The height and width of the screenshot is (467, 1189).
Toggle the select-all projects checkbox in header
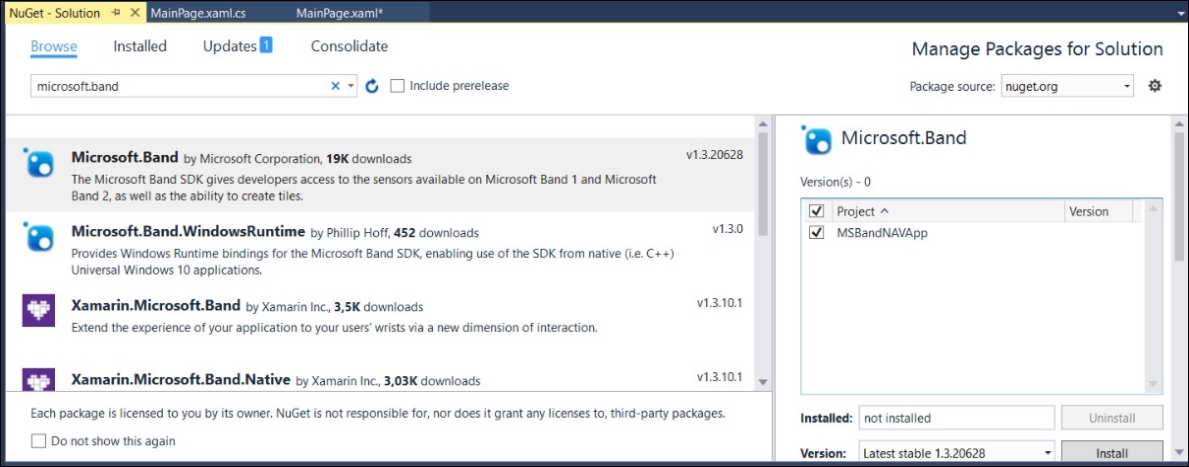tap(817, 212)
